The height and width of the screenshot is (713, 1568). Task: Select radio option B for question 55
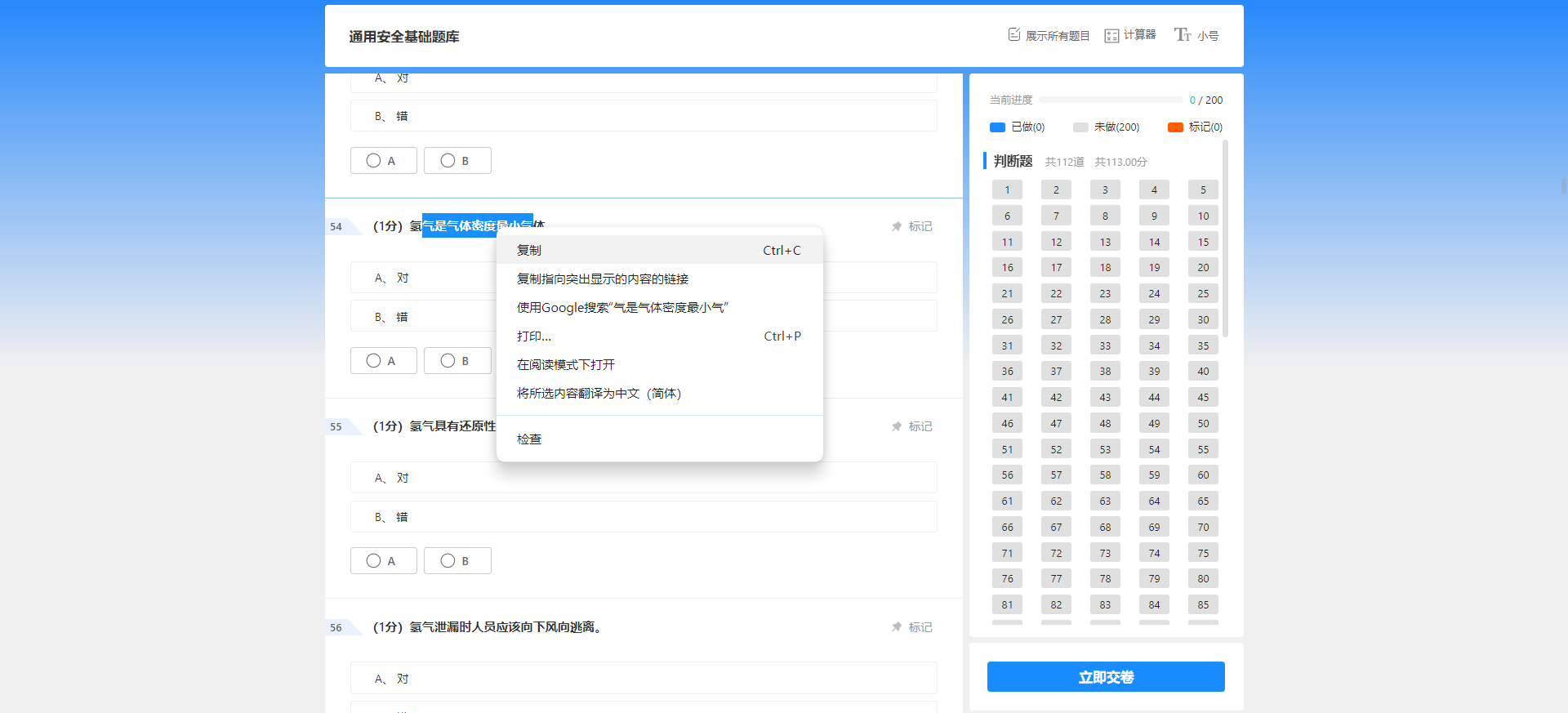(448, 561)
